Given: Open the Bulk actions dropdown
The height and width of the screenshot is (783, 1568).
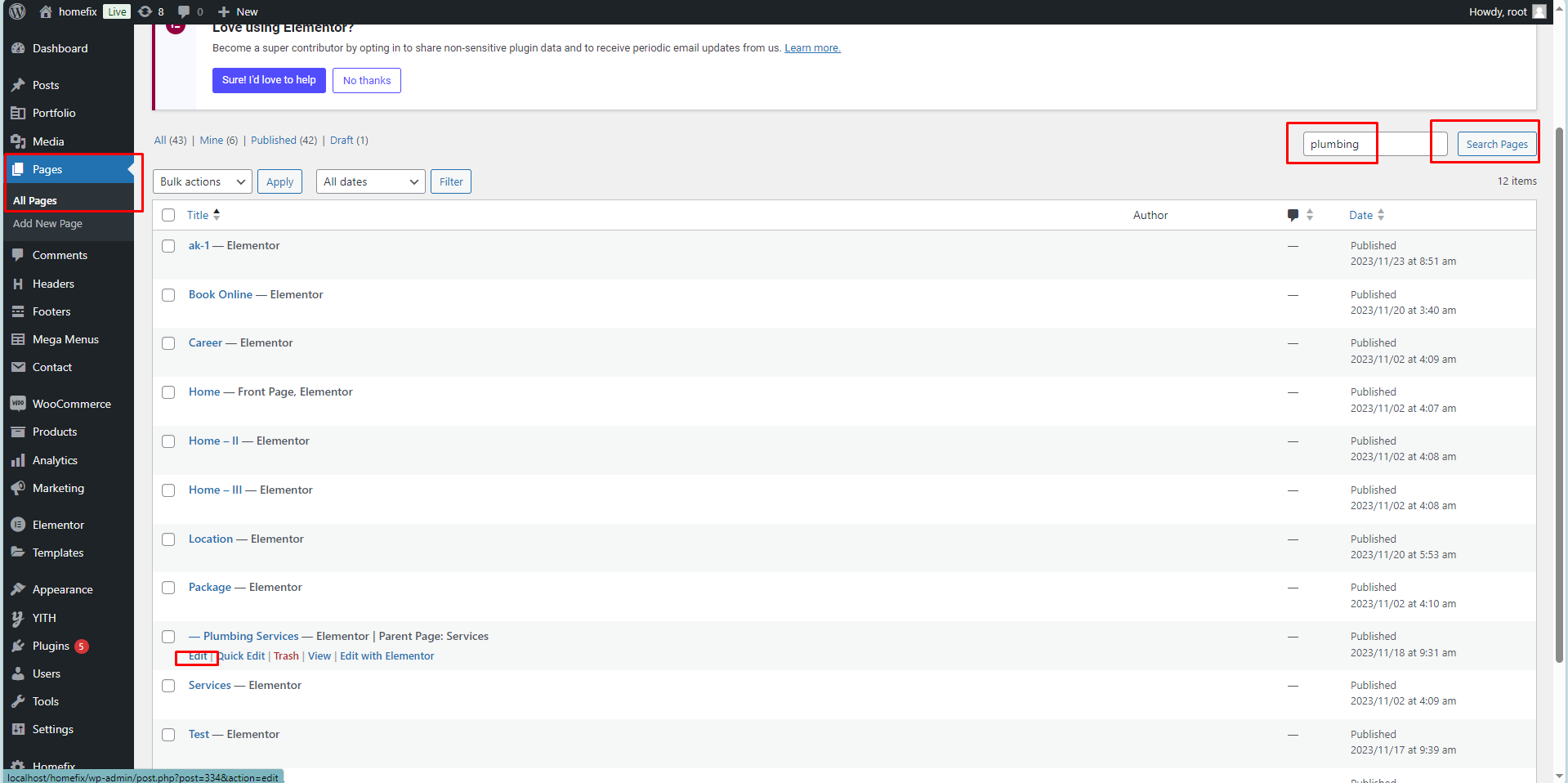Looking at the screenshot, I should point(203,181).
